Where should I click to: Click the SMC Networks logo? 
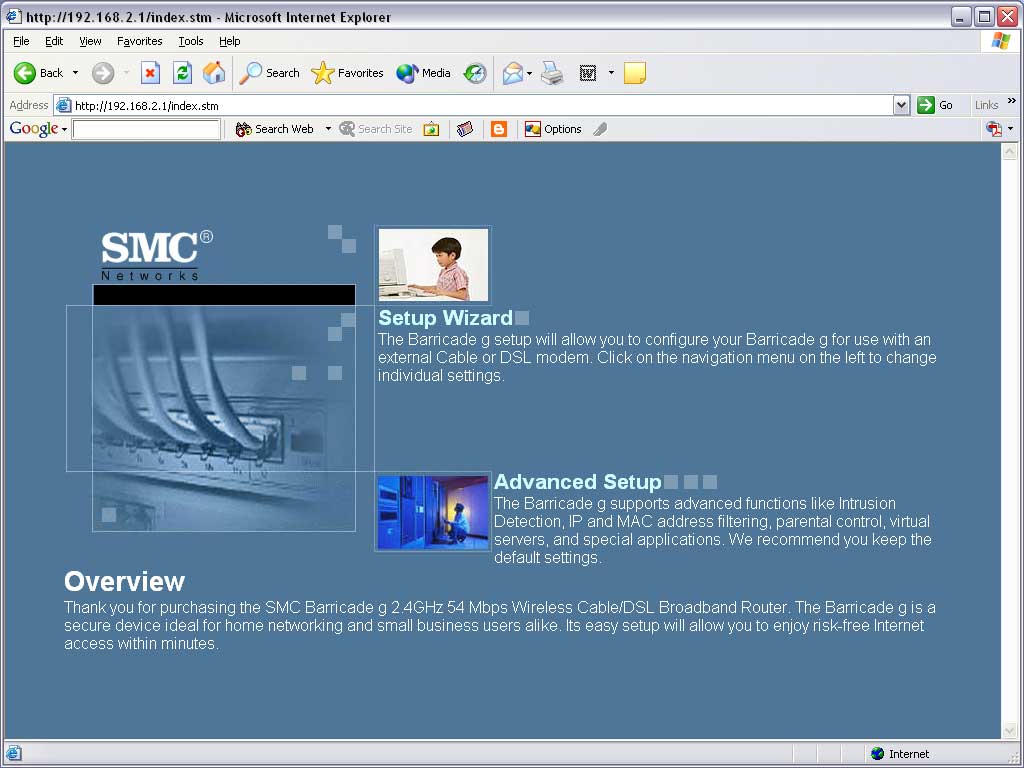click(x=157, y=255)
